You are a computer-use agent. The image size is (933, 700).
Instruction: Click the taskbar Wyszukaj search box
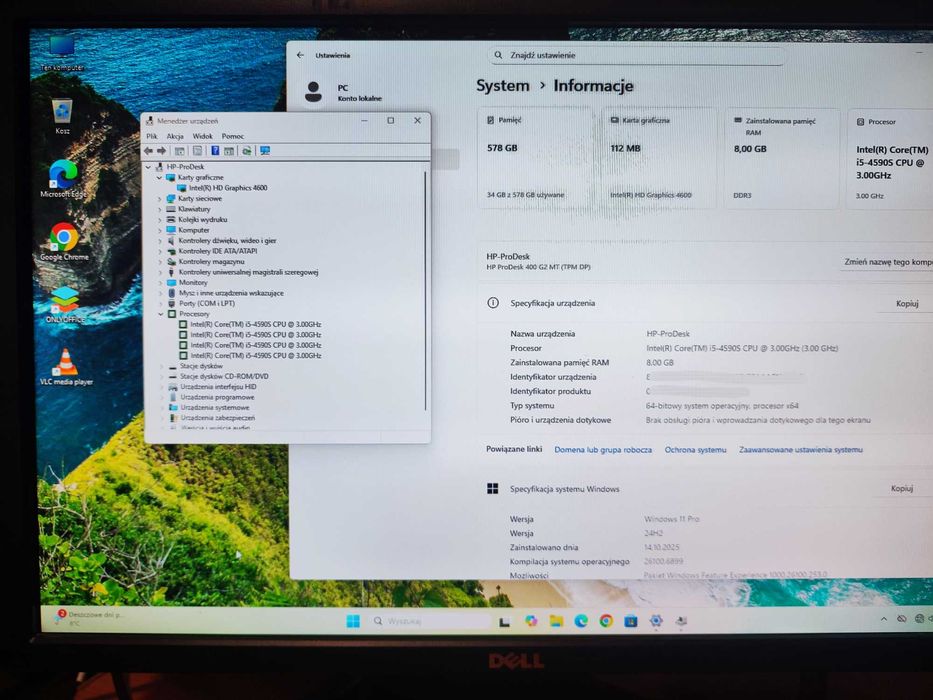click(x=431, y=621)
